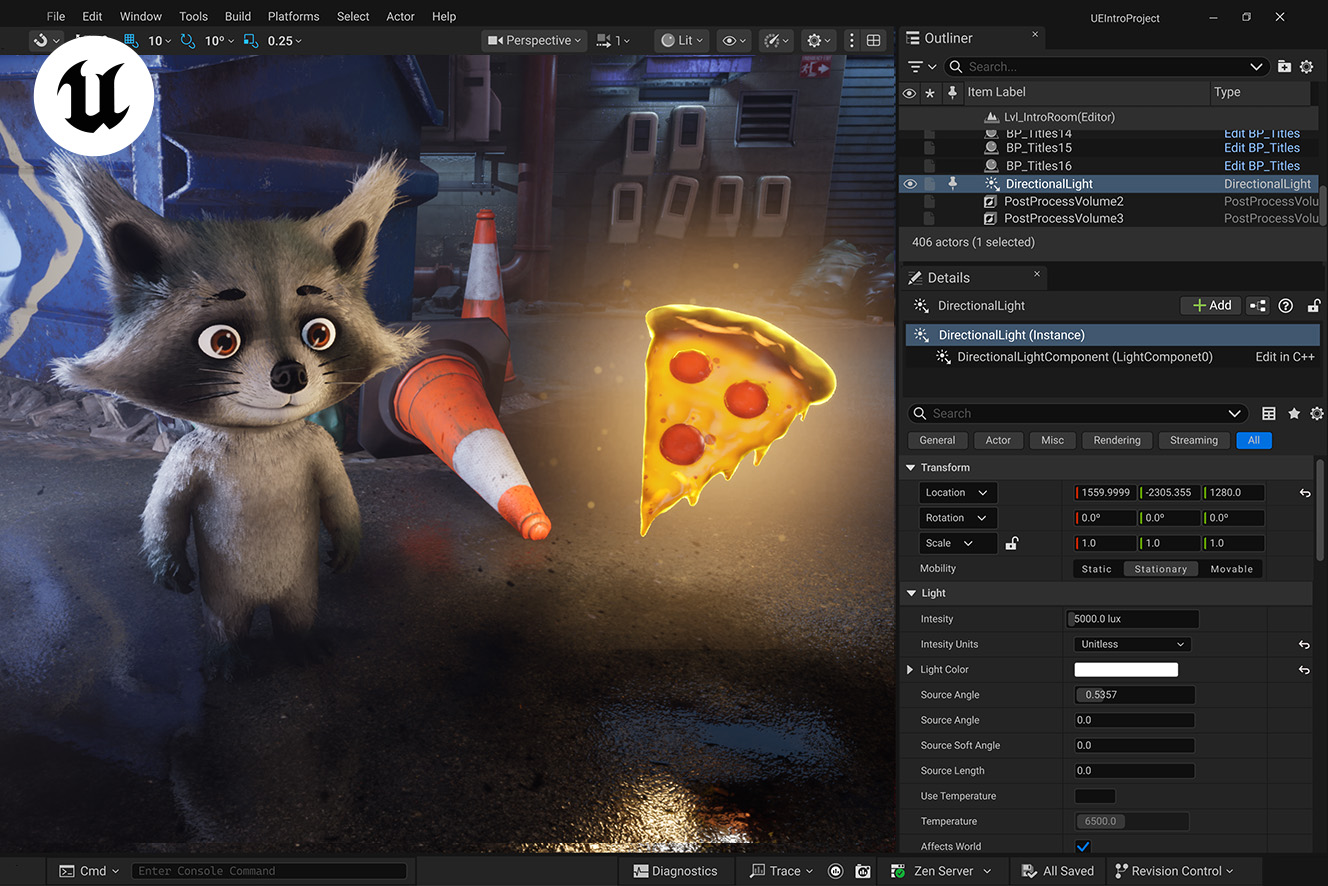The image size is (1328, 886).
Task: Add new folder in Outliner
Action: click(1284, 67)
